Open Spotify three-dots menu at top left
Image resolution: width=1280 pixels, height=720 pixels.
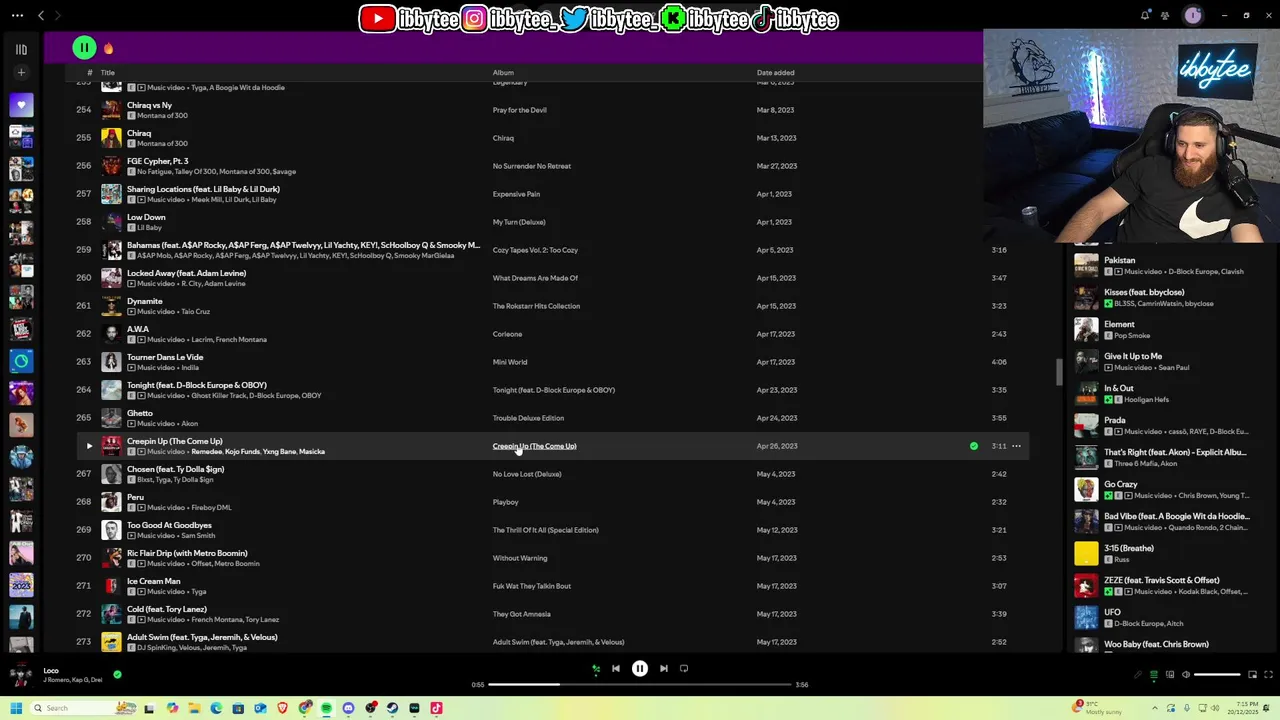17,15
